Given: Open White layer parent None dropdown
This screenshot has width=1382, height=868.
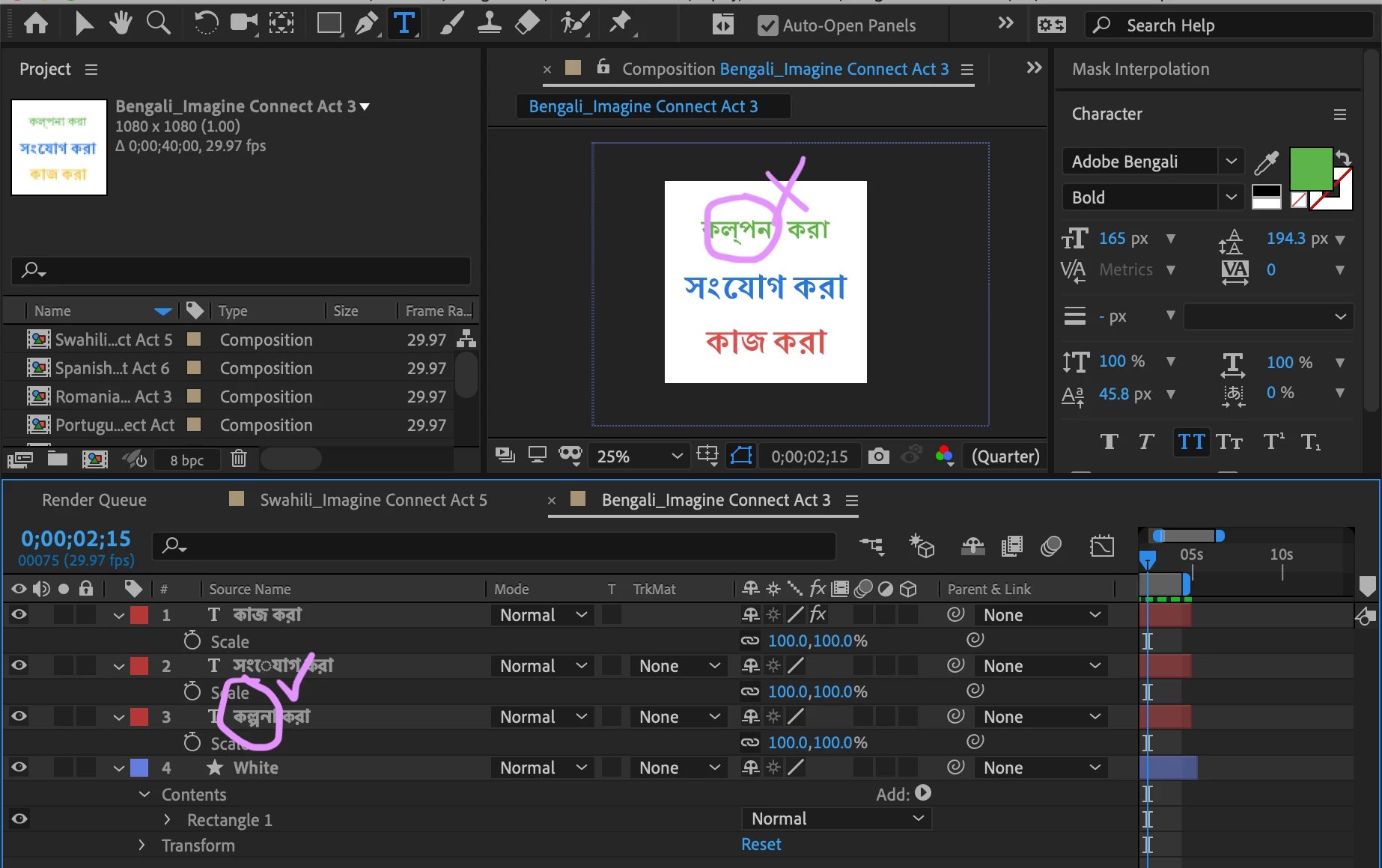Looking at the screenshot, I should [x=1042, y=768].
